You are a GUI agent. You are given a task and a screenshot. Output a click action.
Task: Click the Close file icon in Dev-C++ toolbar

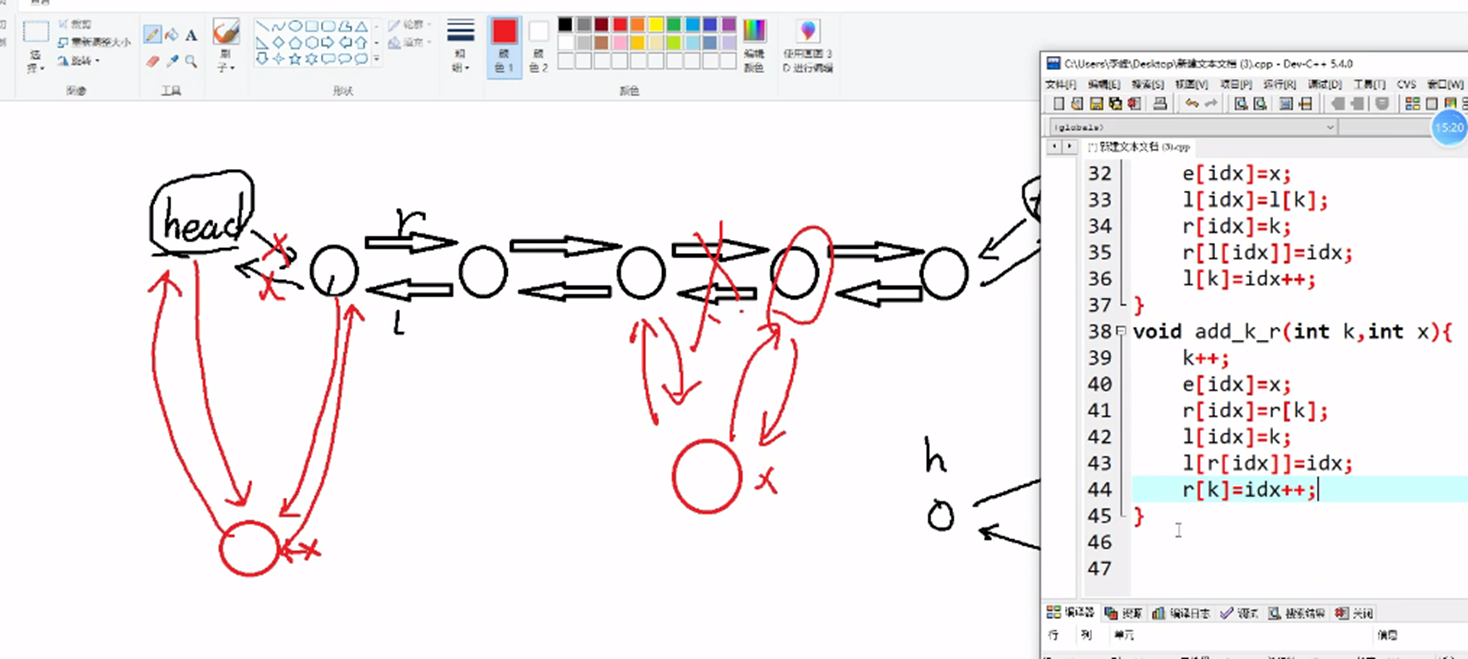point(1134,104)
